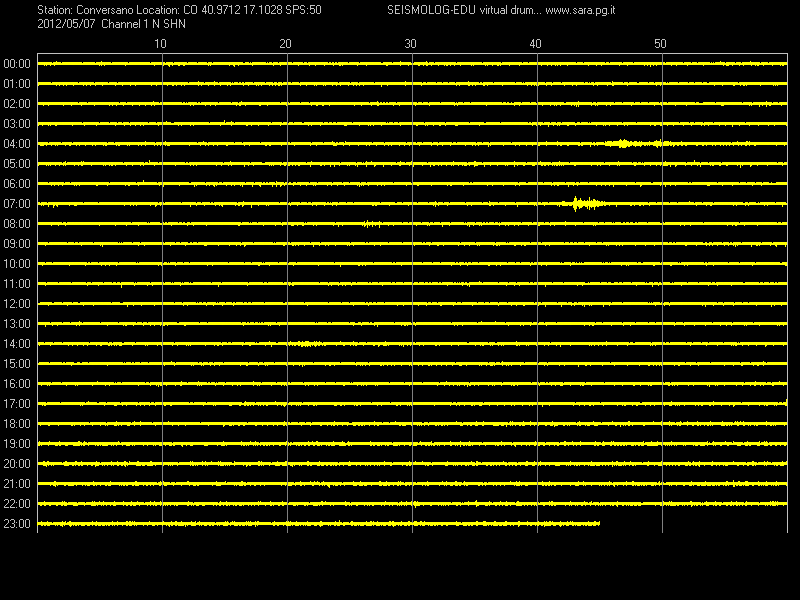Click the Channel 1 N SHN label
Image resolution: width=800 pixels, height=600 pixels.
pyautogui.click(x=143, y=24)
